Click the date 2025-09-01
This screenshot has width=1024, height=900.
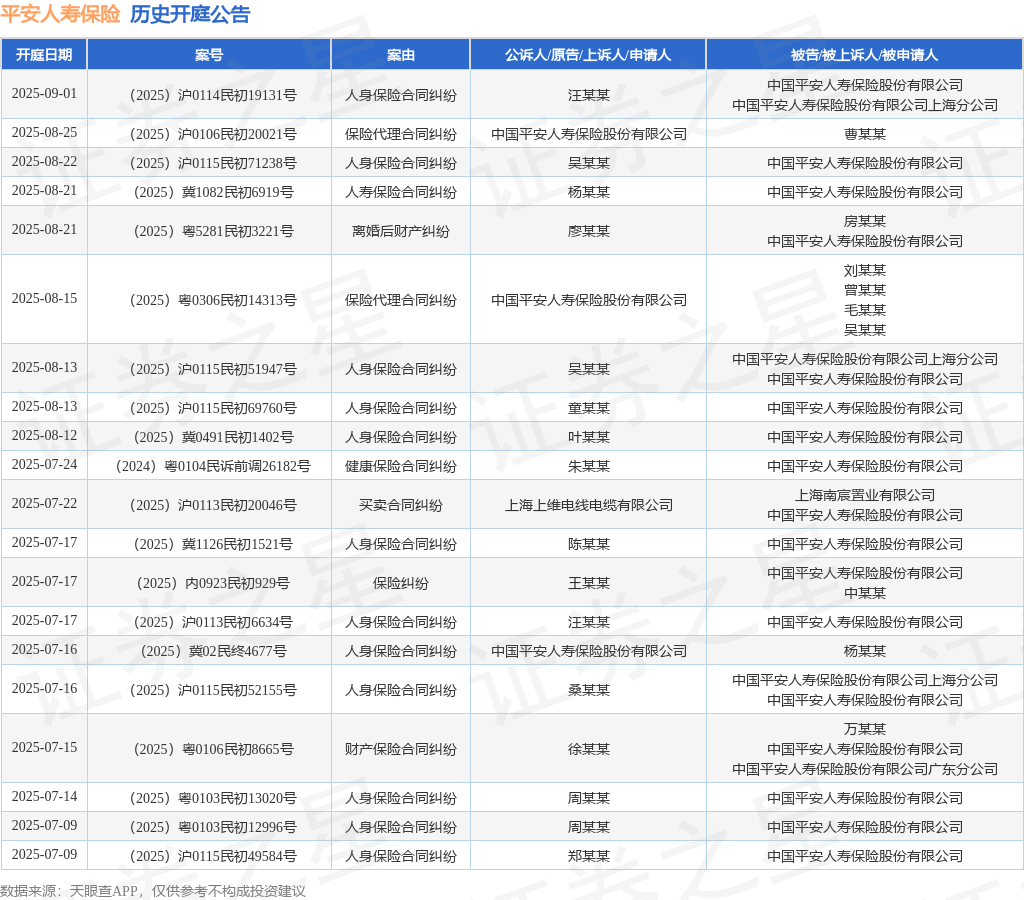tap(44, 93)
